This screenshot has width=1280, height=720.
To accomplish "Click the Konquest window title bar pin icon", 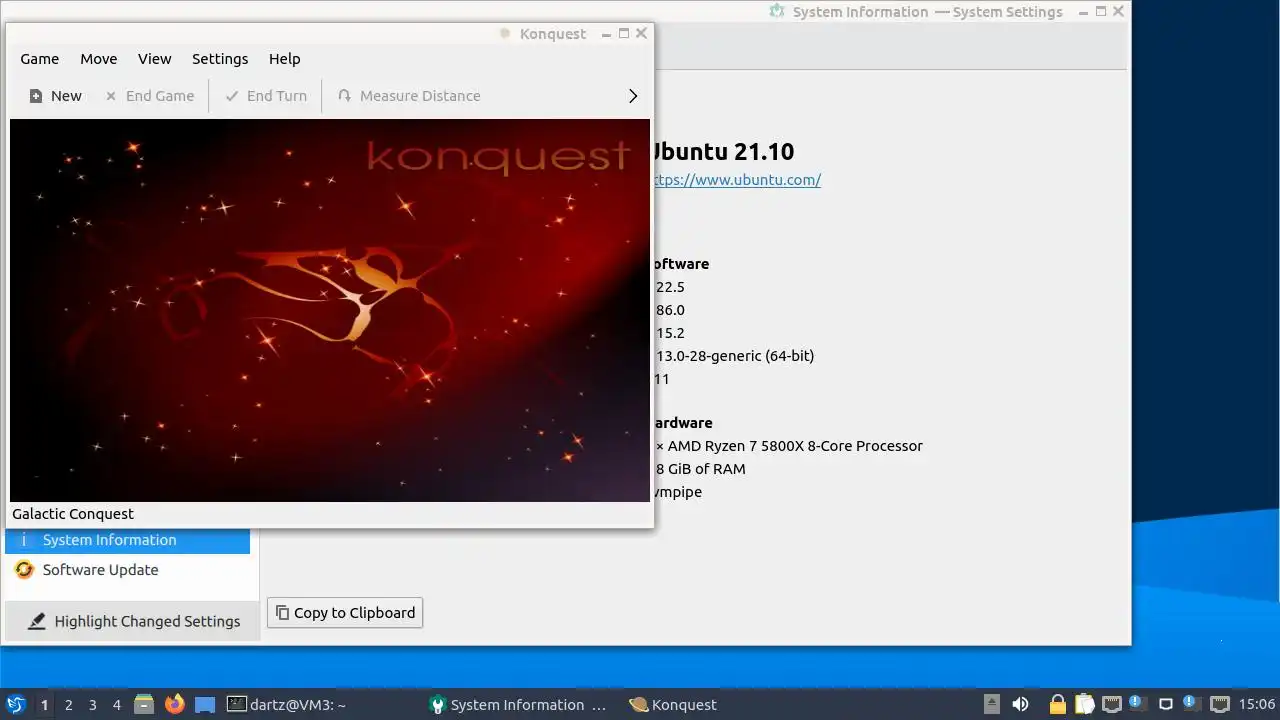I will (505, 33).
